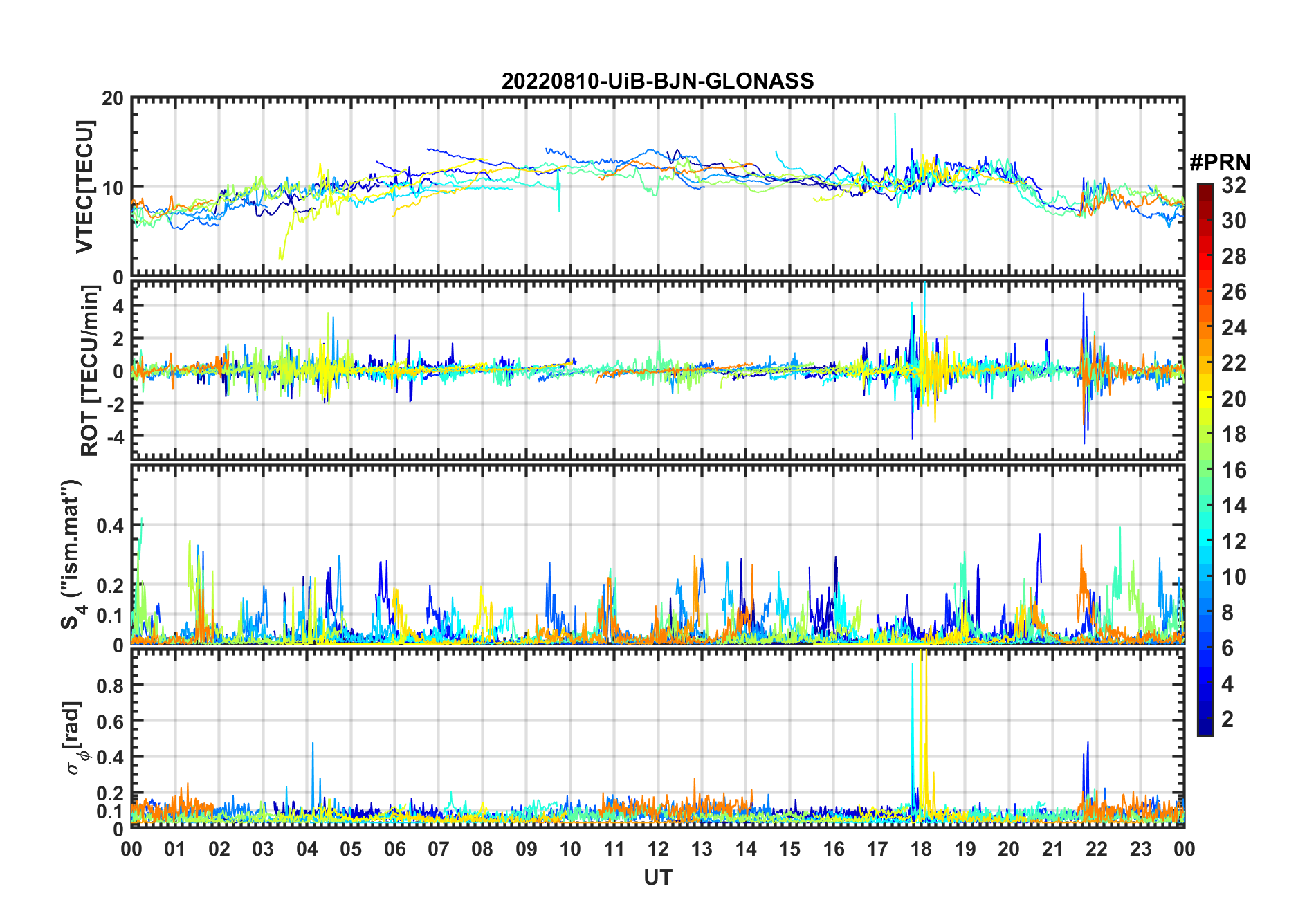
Task: Pick the yellow colorbar band at PRN 20
Action: [x=1205, y=398]
